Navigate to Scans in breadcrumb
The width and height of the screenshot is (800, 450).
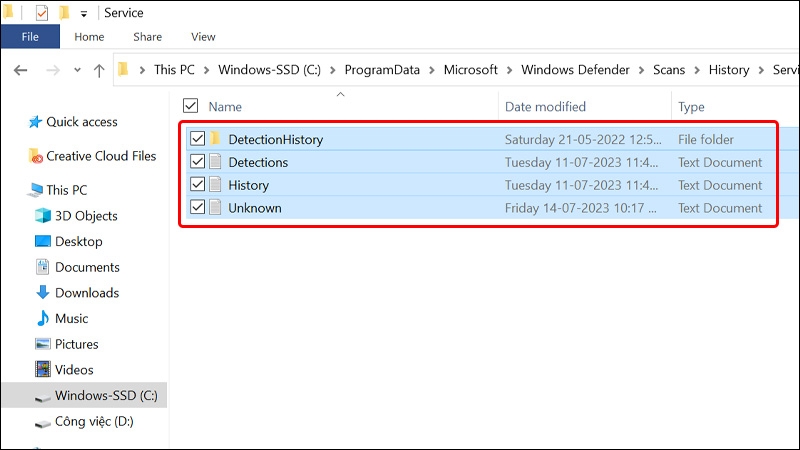[x=669, y=70]
